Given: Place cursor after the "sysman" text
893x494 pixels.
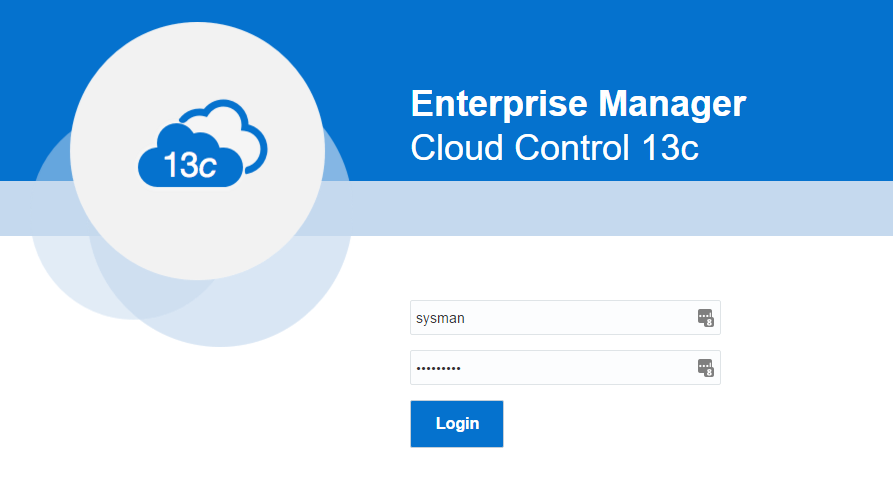Looking at the screenshot, I should (x=465, y=318).
